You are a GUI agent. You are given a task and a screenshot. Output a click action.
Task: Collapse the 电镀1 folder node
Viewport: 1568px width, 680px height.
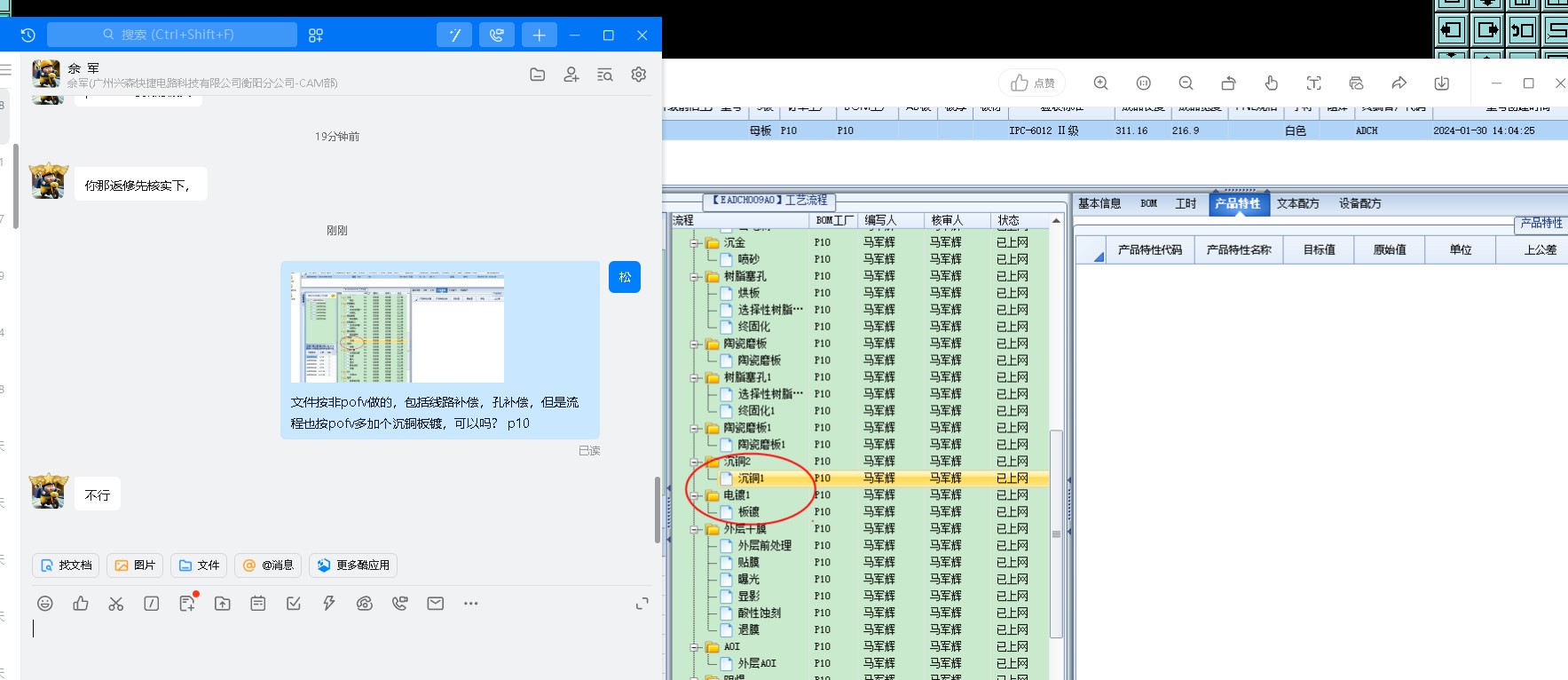point(696,496)
